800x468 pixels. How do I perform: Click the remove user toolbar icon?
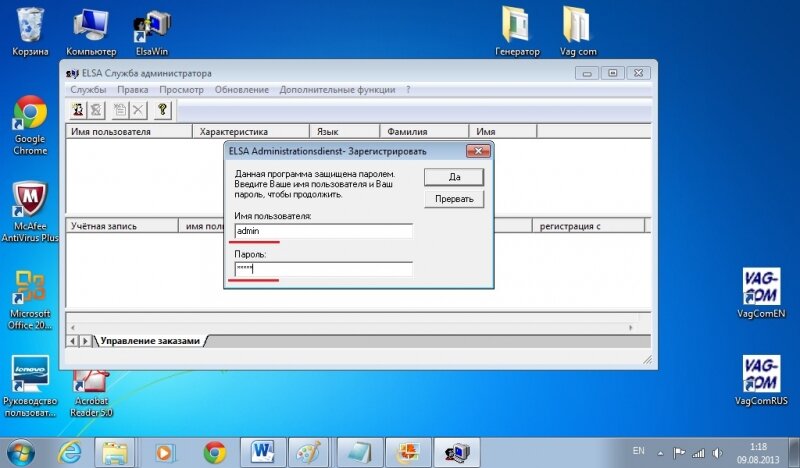pyautogui.click(x=96, y=110)
